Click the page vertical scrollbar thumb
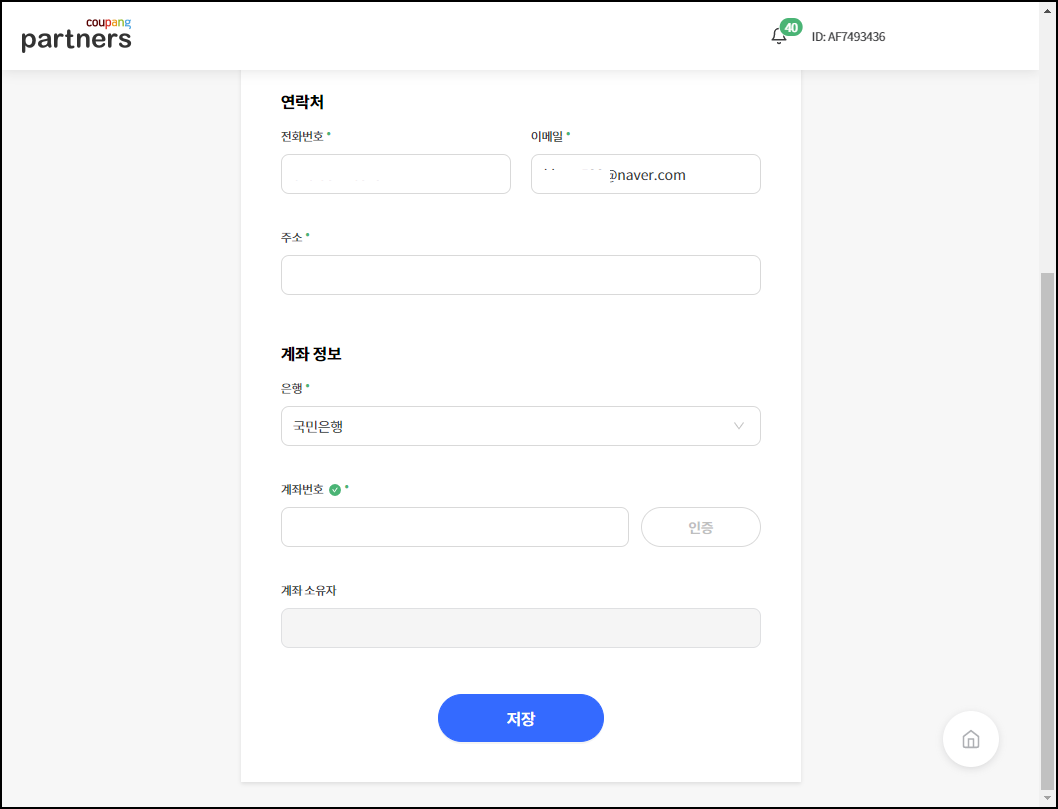1058x809 pixels. pyautogui.click(x=1047, y=530)
